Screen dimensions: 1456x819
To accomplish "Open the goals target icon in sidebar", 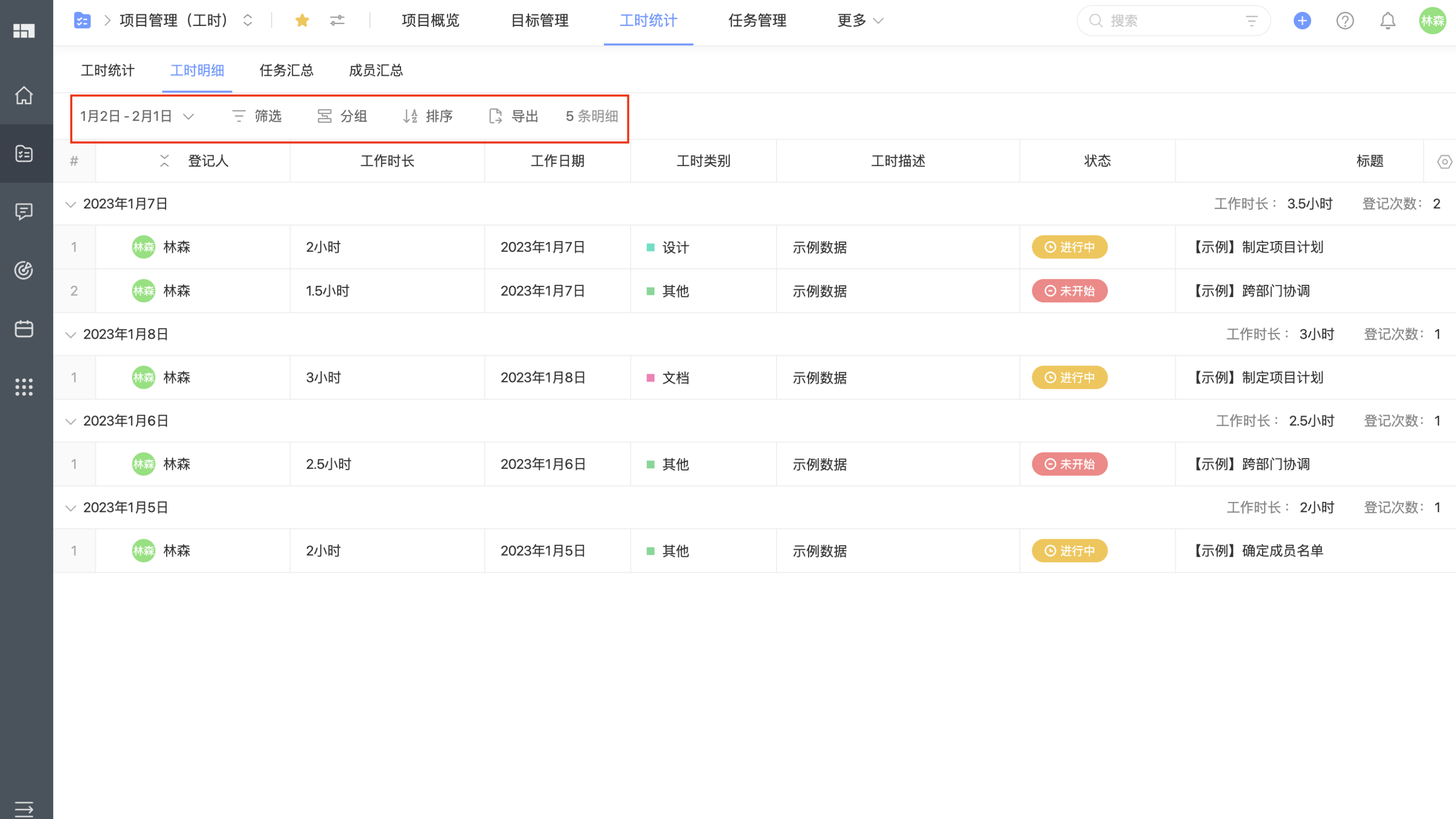I will point(24,270).
